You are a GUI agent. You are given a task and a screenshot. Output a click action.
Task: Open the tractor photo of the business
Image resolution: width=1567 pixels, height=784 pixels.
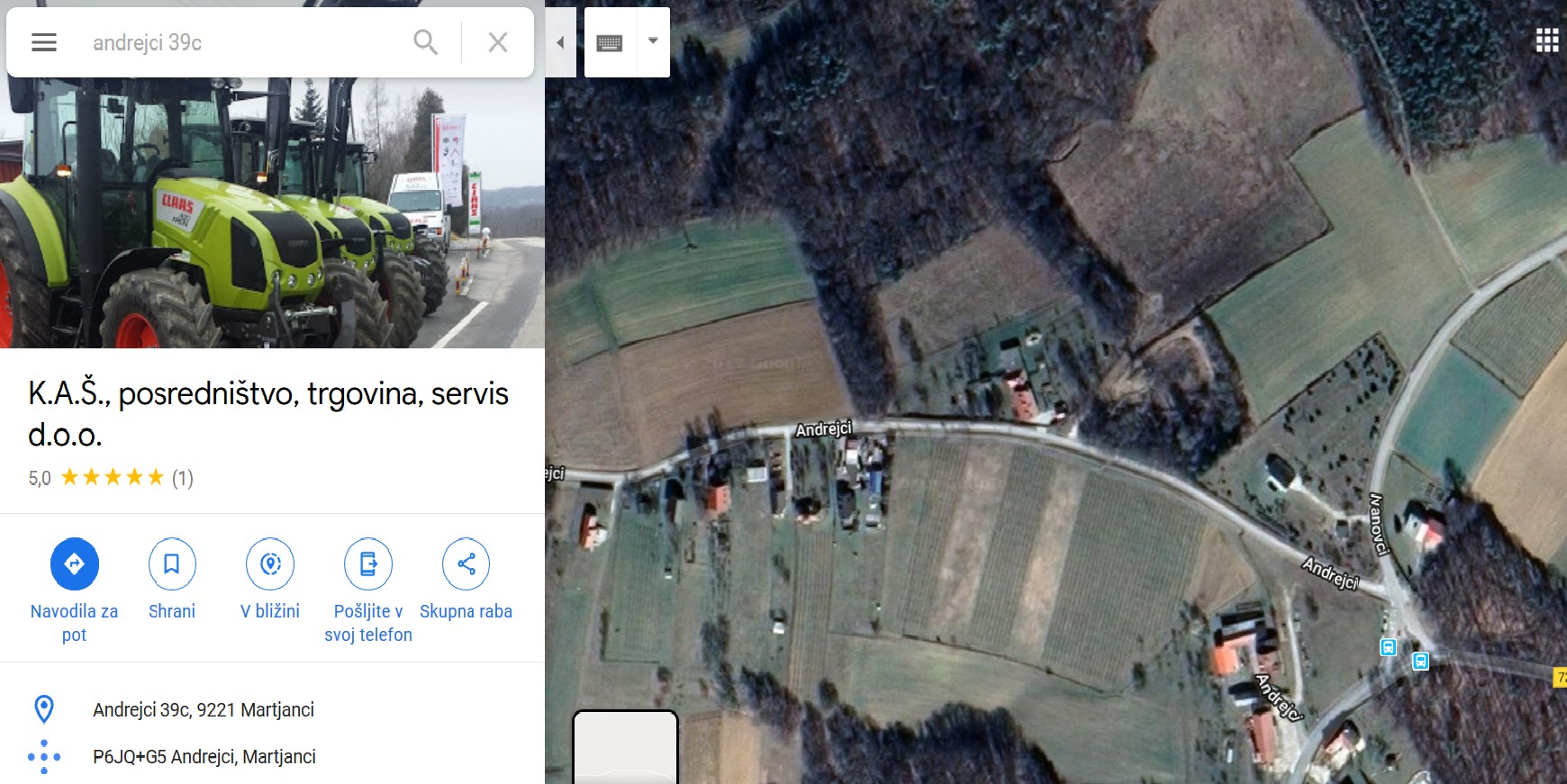point(272,212)
